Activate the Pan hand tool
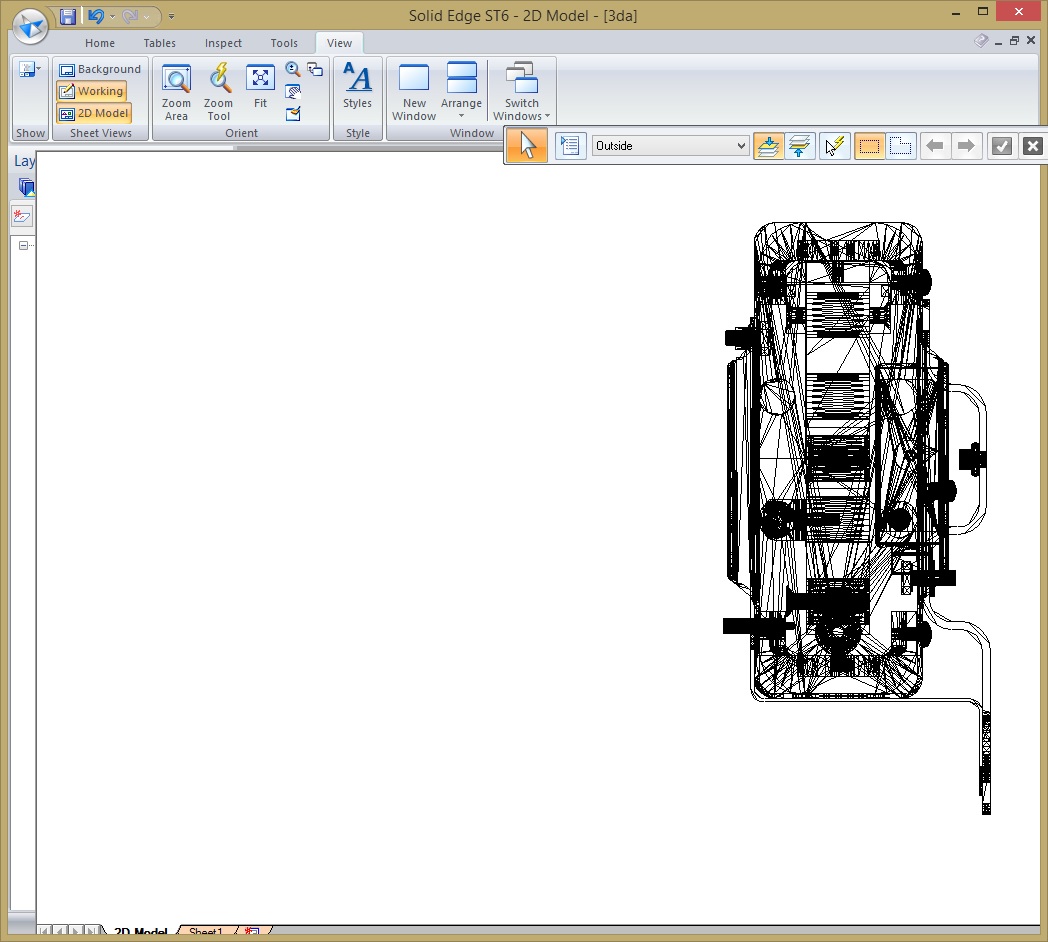 tap(293, 92)
